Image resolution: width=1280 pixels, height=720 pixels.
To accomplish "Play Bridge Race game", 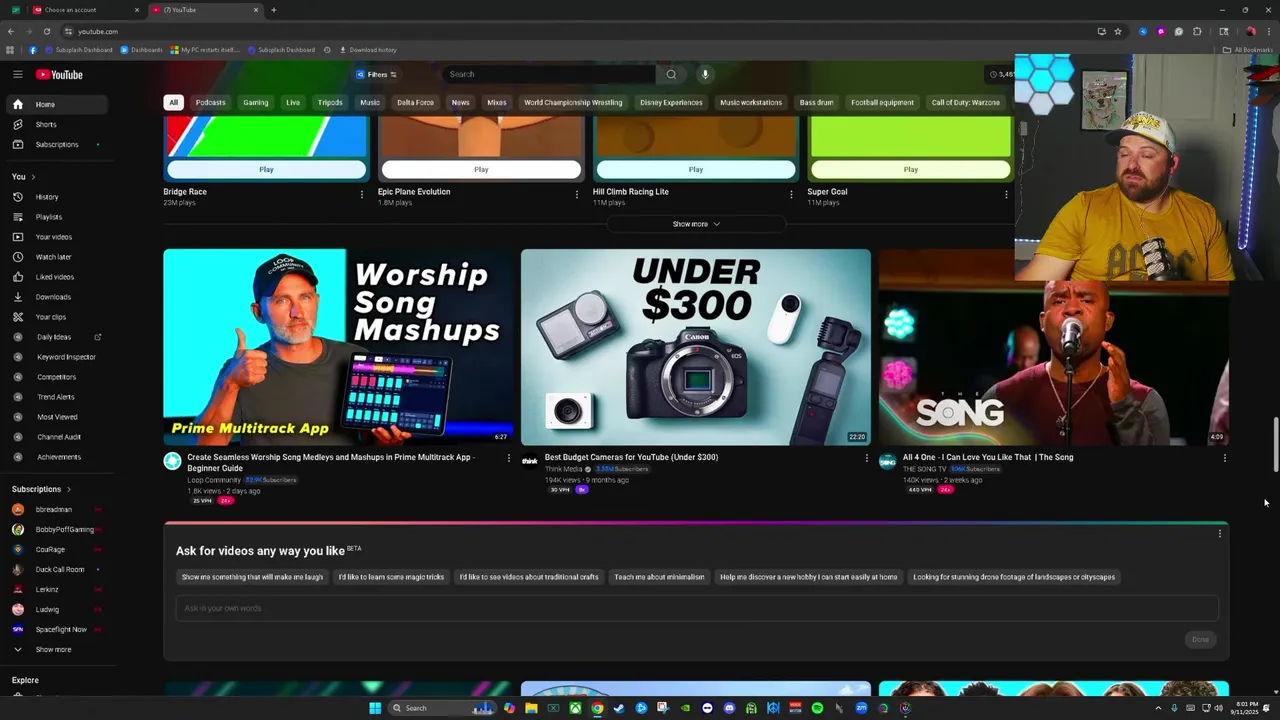I will pyautogui.click(x=266, y=169).
